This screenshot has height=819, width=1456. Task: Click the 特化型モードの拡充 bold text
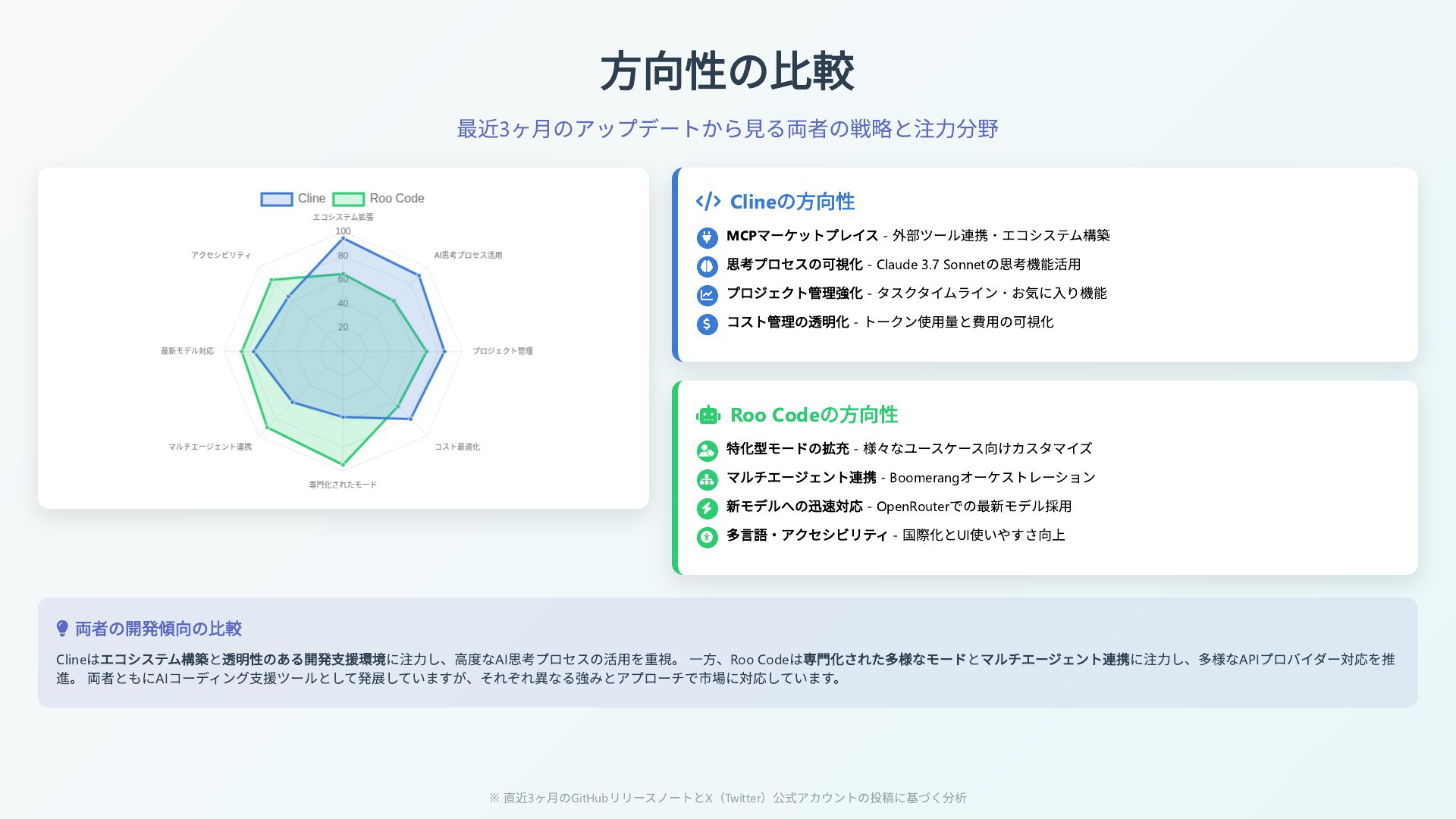tap(788, 449)
